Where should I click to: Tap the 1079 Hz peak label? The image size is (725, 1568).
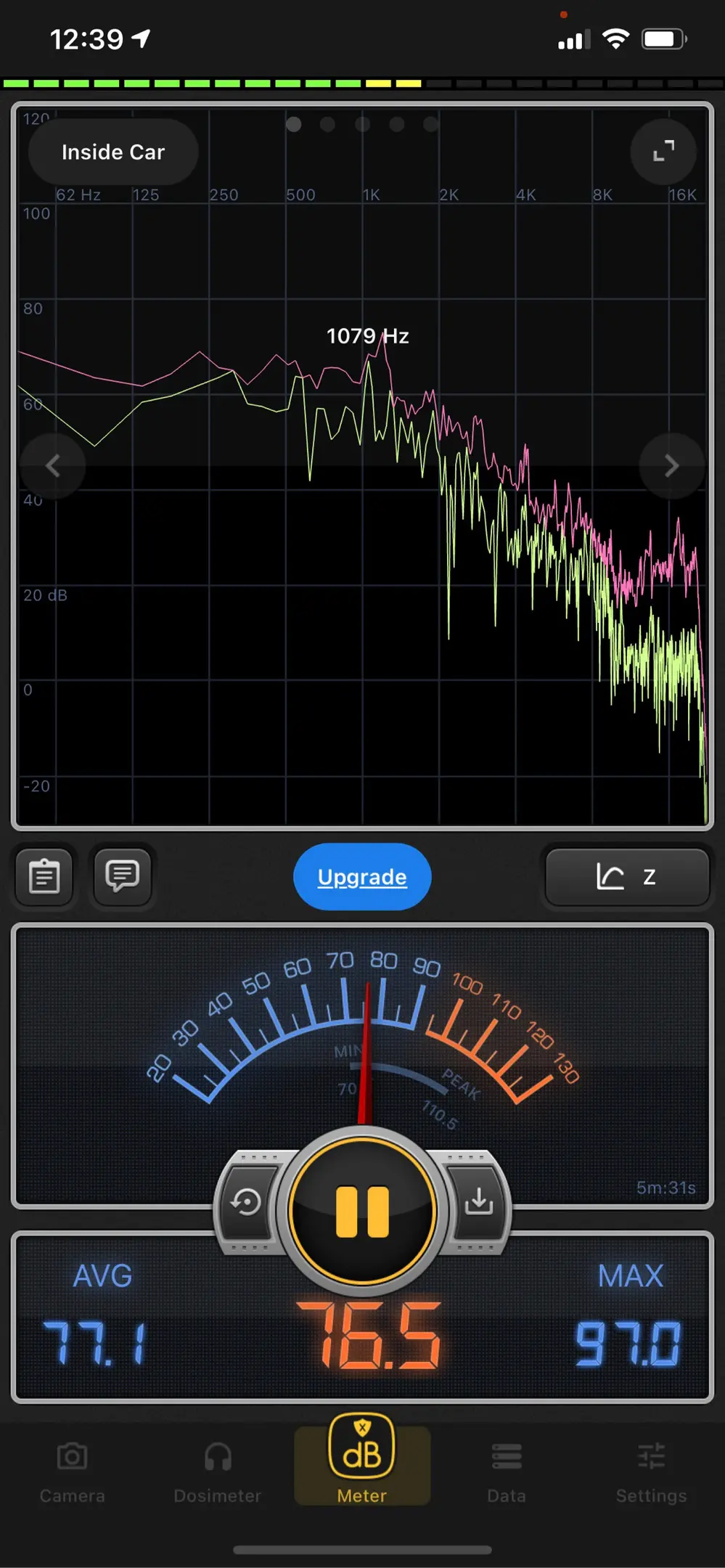point(367,336)
